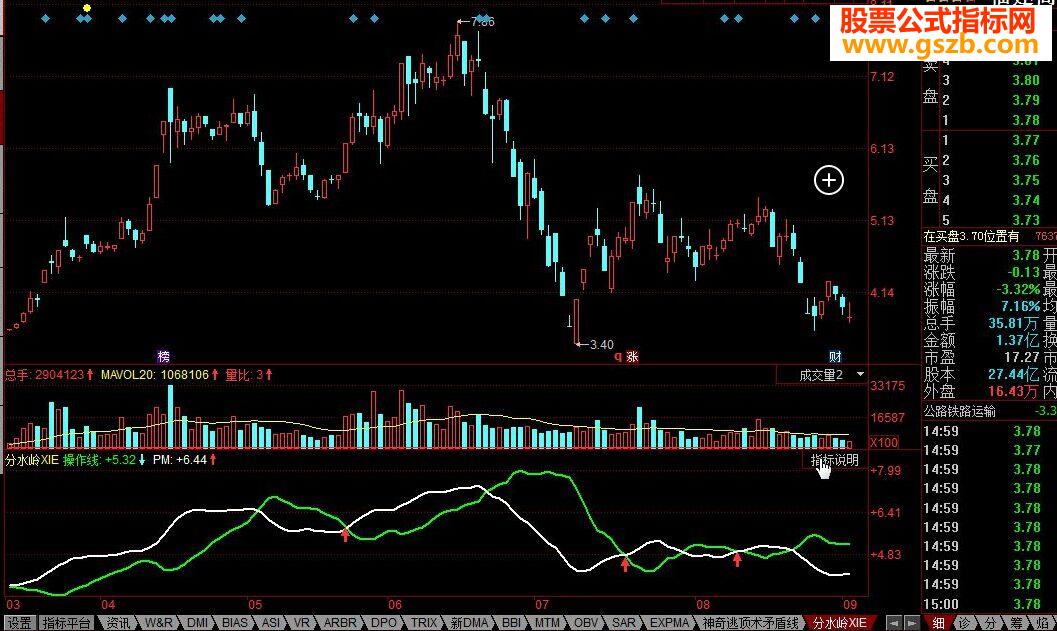Viewport: 1057px width, 631px height.
Task: Click the 指标说明 button
Action: coord(835,460)
